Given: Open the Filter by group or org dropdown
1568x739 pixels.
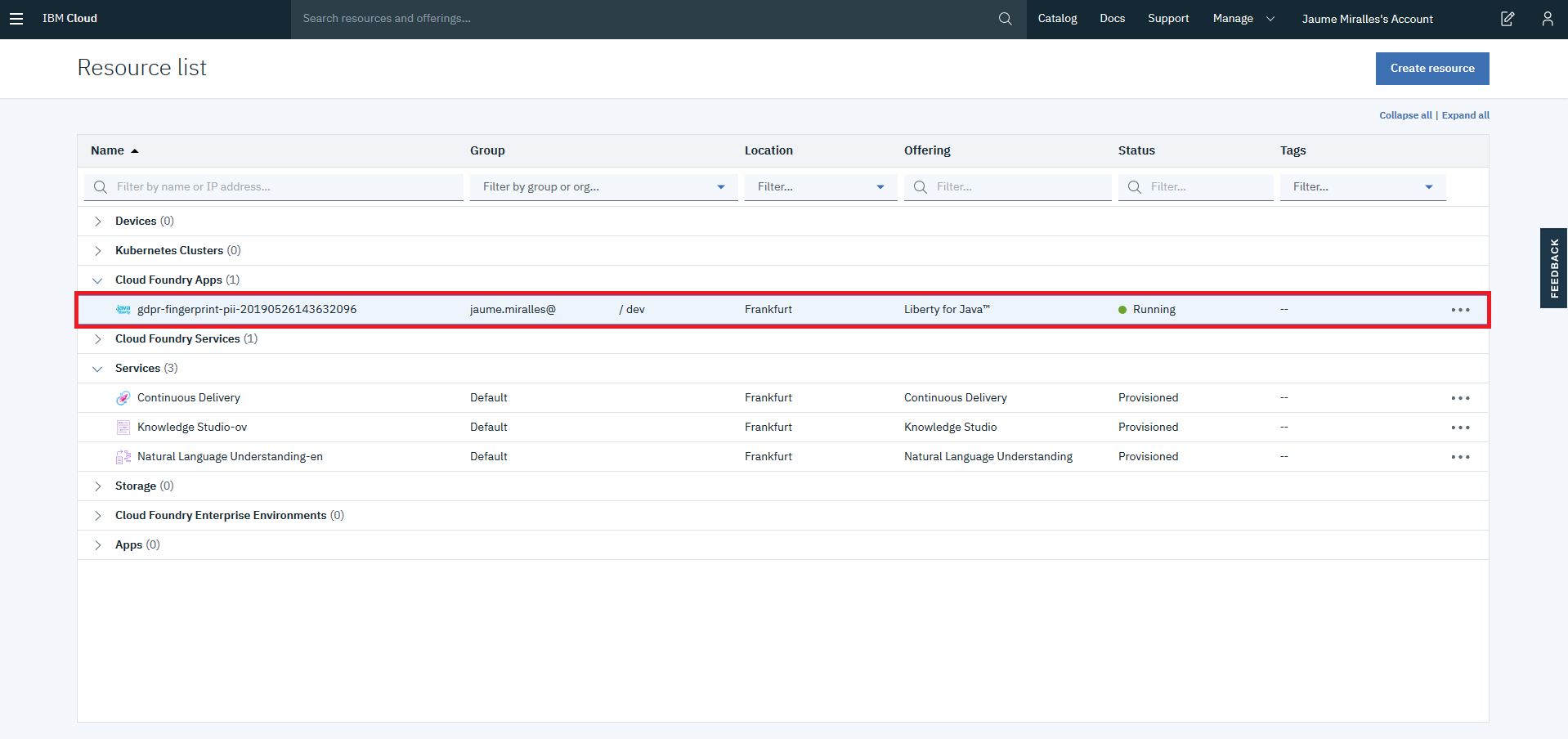Looking at the screenshot, I should coord(603,187).
